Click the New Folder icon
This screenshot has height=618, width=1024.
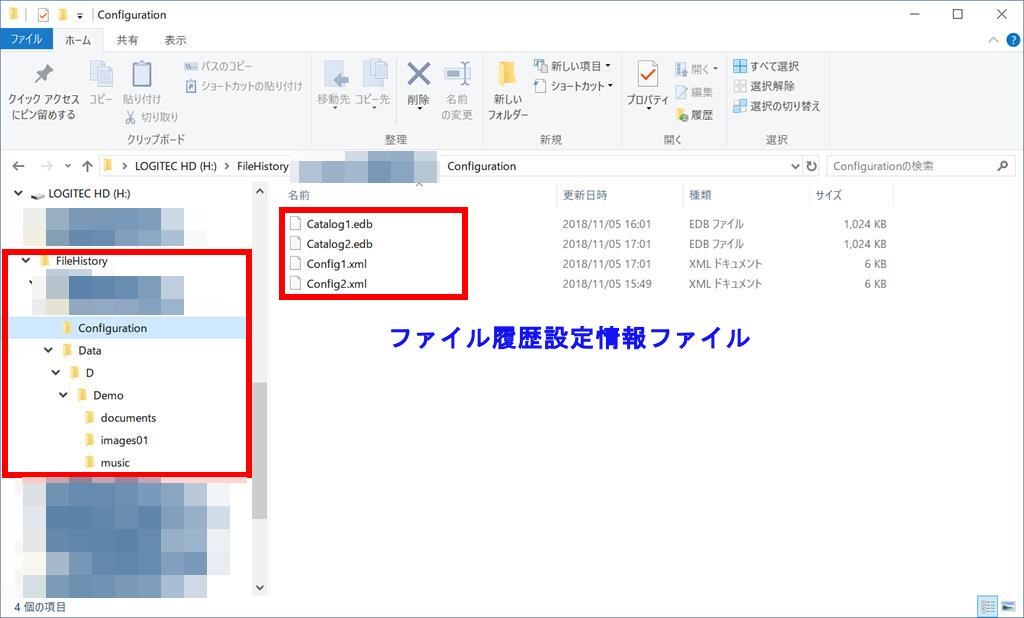point(507,76)
